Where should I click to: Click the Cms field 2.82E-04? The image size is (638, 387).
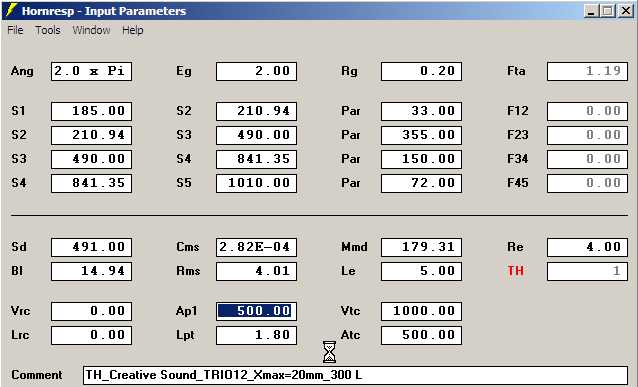[256, 247]
